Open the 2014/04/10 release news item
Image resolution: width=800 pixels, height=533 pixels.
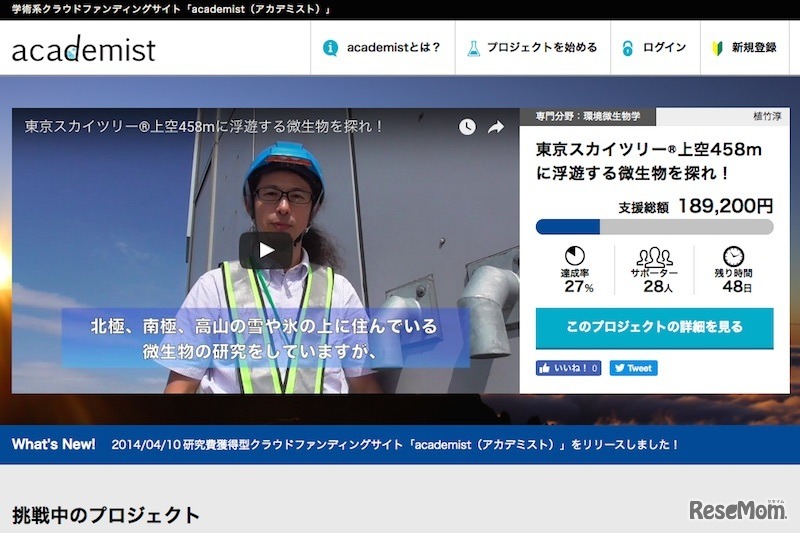click(394, 444)
